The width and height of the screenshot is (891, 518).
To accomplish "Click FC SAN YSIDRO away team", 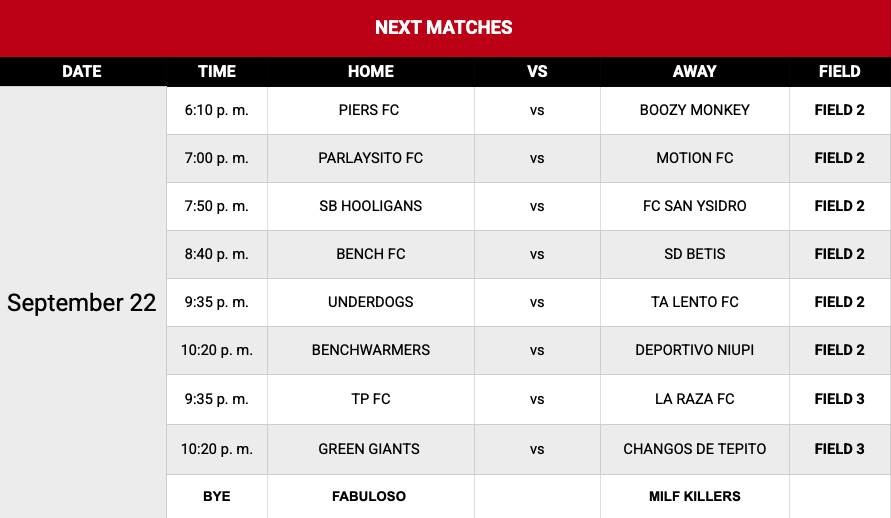I will [x=694, y=206].
